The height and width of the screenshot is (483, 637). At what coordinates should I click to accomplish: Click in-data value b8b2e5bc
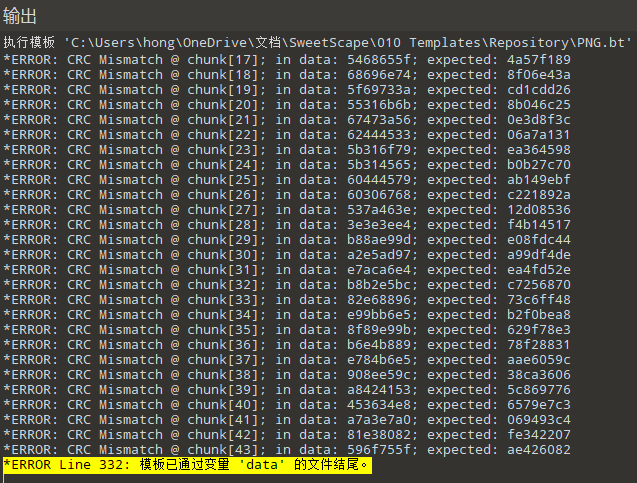point(379,285)
